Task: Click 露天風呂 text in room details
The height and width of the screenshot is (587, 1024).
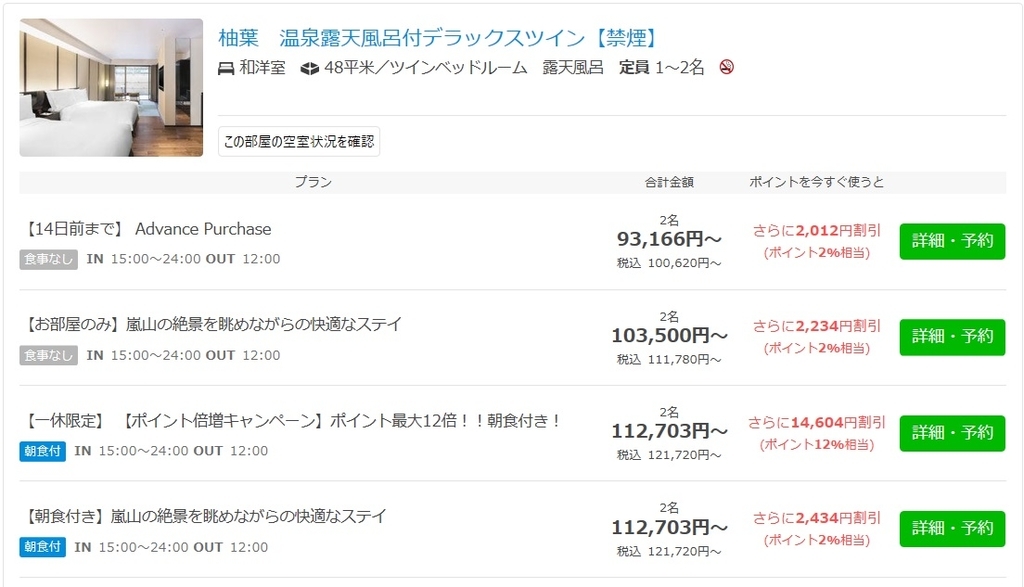Action: point(573,67)
